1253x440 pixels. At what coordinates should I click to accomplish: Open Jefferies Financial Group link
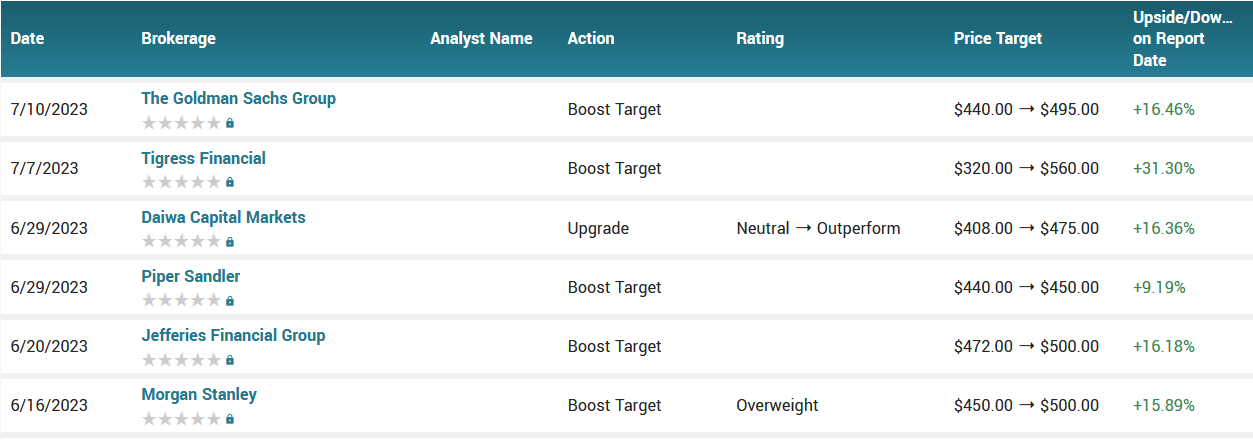coord(234,335)
